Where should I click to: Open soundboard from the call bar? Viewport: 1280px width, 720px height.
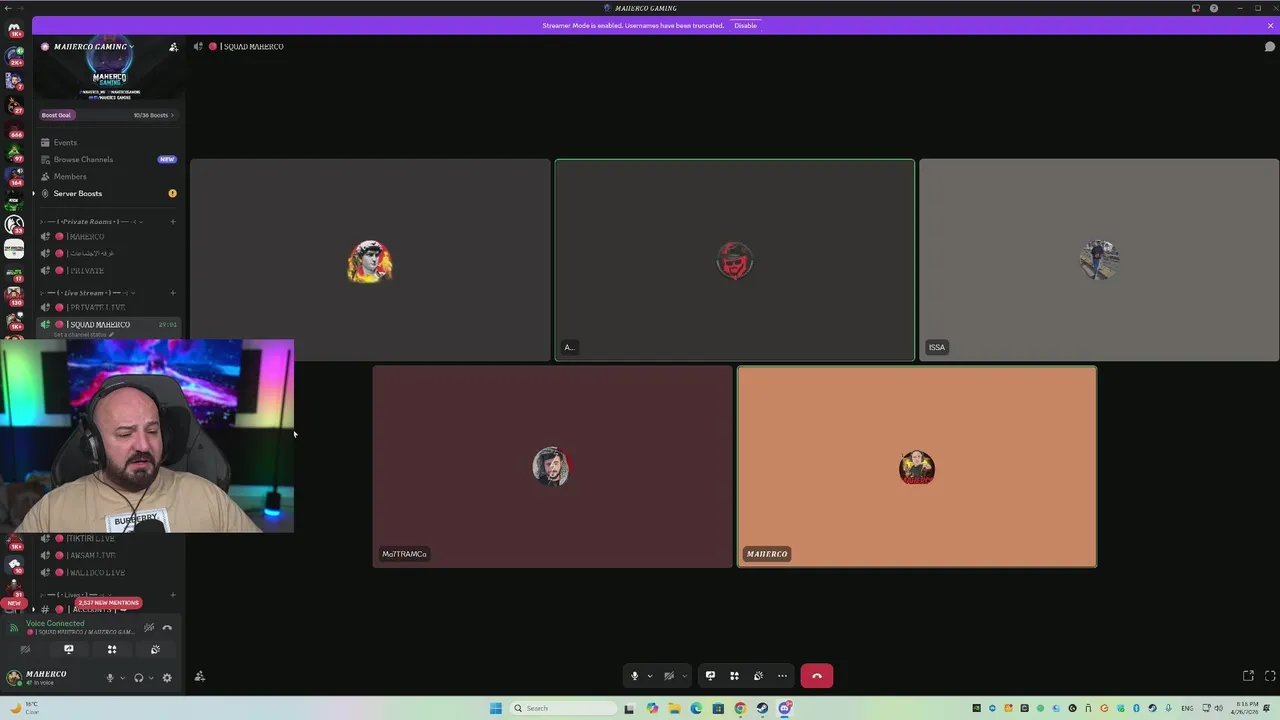(x=758, y=676)
